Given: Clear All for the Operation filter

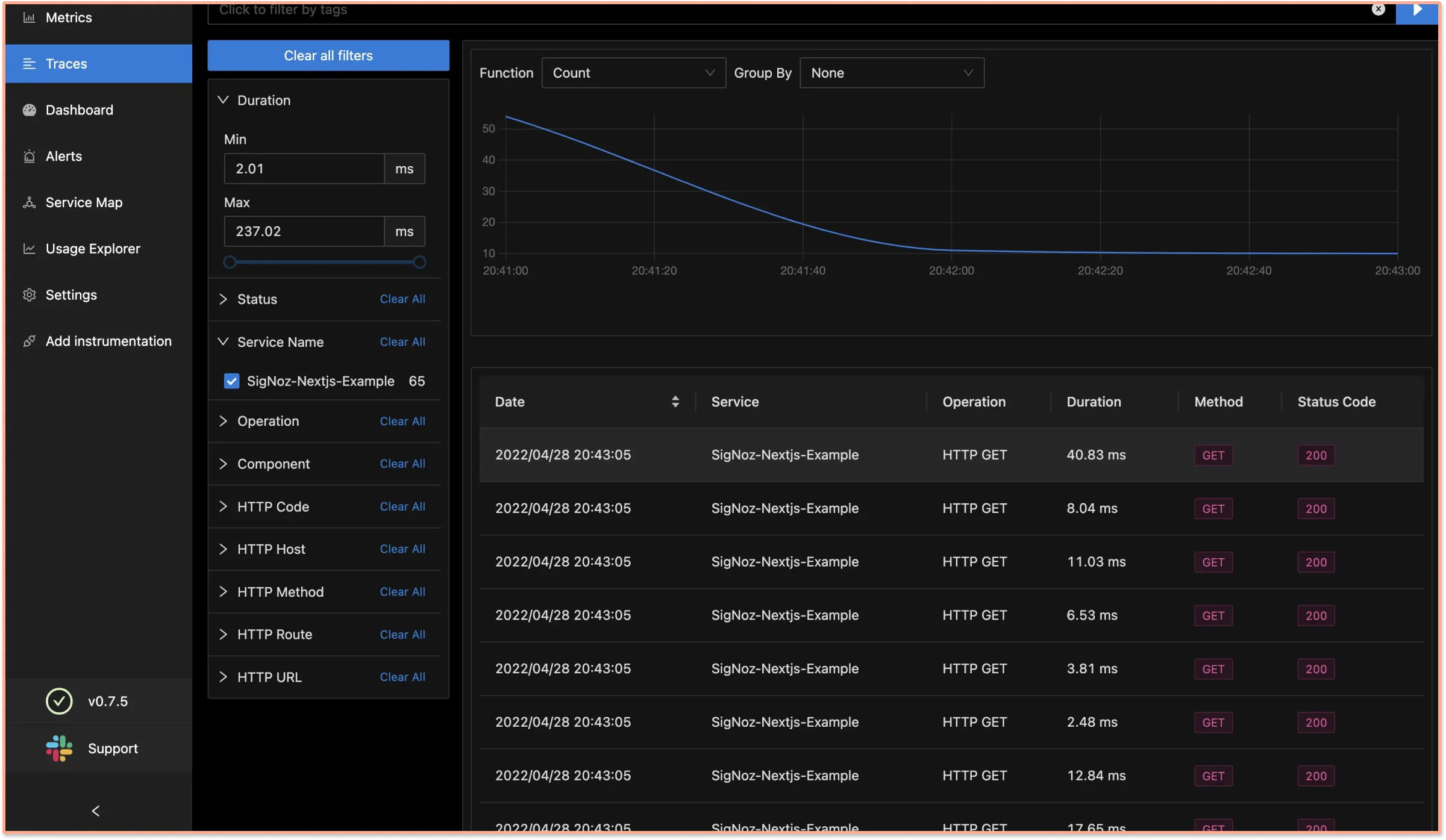Looking at the screenshot, I should pos(402,422).
